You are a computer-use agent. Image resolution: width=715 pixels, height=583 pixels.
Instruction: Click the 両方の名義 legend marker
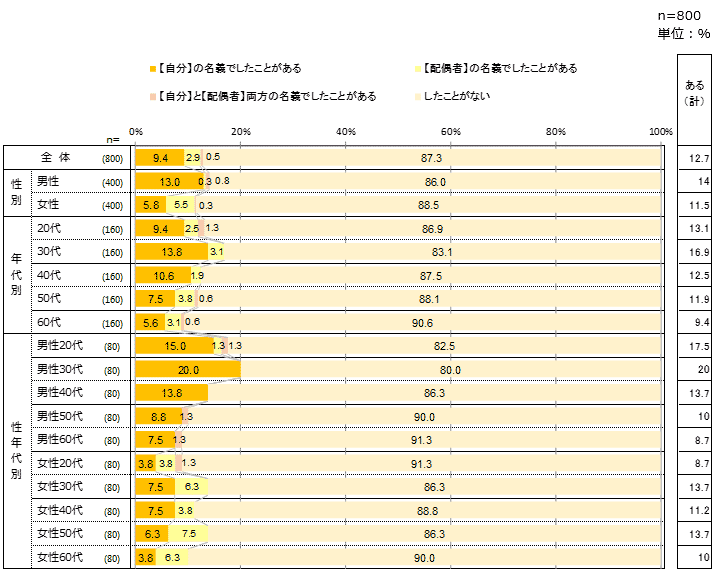152,97
